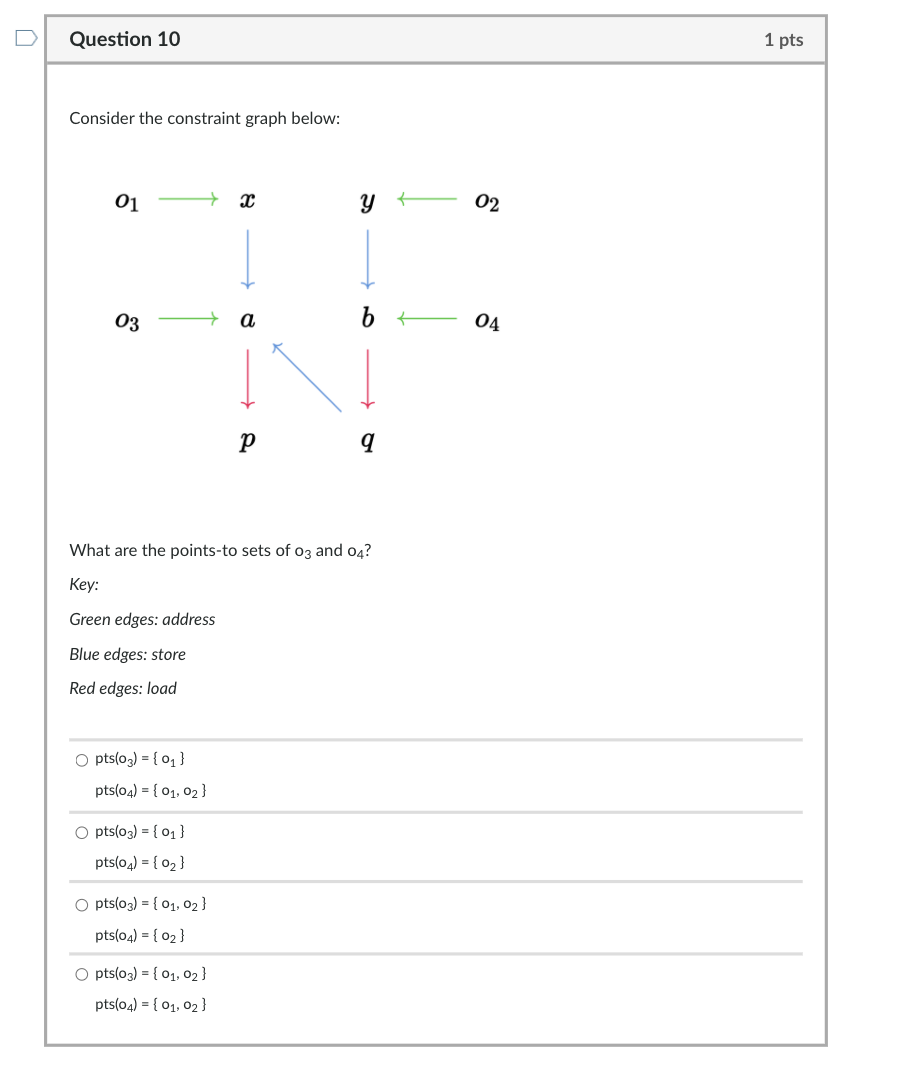Click the red load edge below a
The width and height of the screenshot is (908, 1072).
(246, 378)
